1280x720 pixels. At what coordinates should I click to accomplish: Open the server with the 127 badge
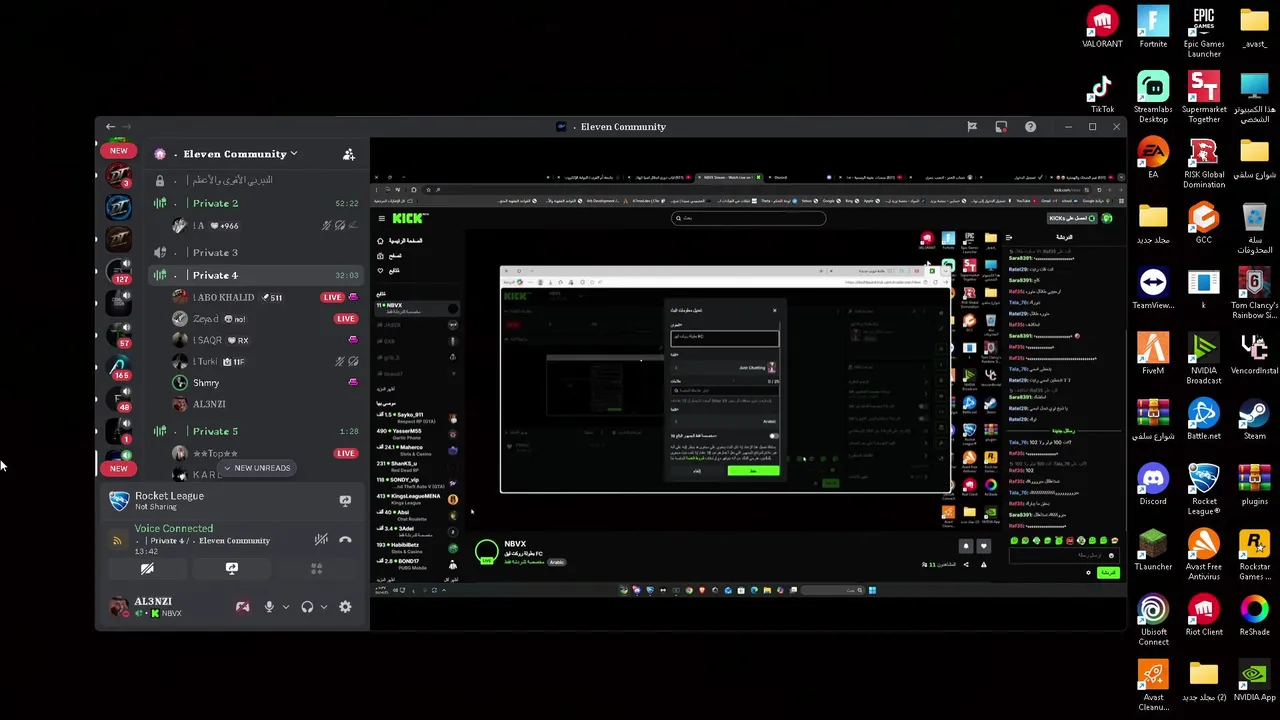tap(119, 271)
